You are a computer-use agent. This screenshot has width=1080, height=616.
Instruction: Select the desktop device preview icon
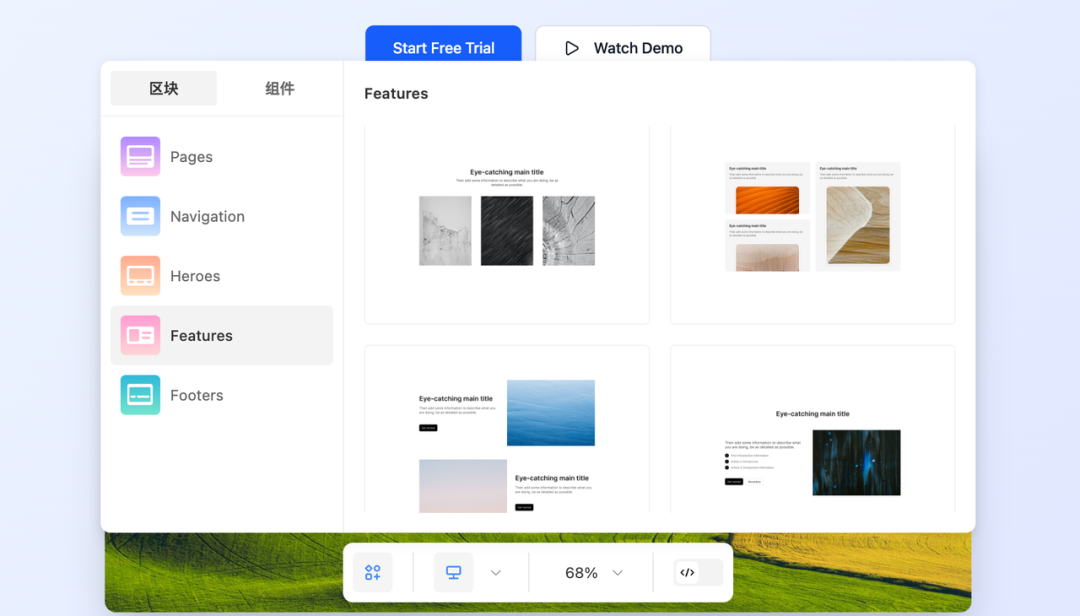click(453, 573)
